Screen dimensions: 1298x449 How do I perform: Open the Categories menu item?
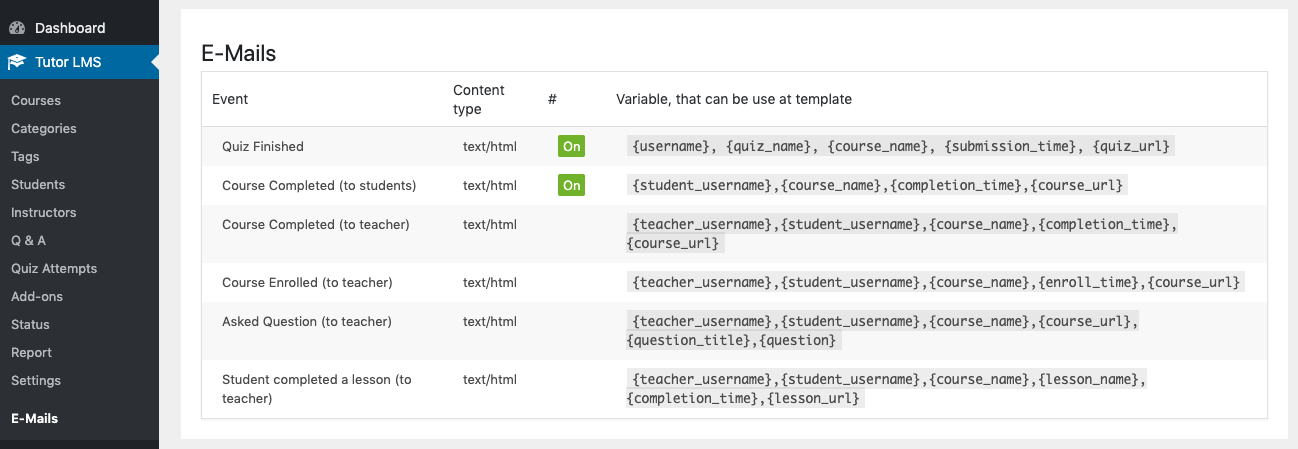[44, 128]
